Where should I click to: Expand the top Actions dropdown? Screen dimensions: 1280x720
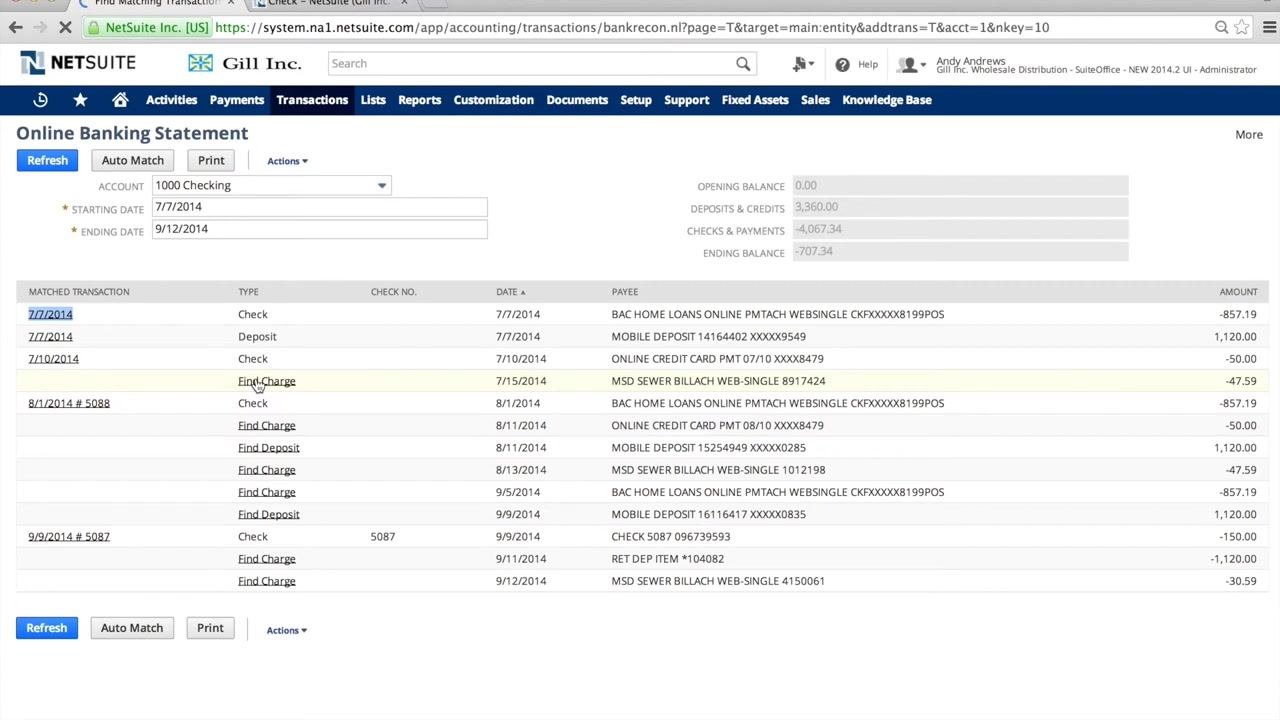point(287,161)
